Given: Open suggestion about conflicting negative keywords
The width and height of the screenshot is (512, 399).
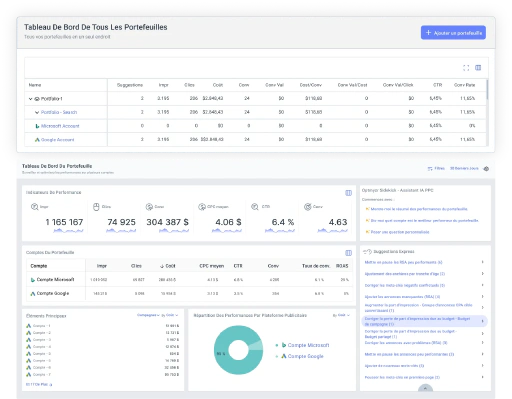Looking at the screenshot, I should [405, 285].
